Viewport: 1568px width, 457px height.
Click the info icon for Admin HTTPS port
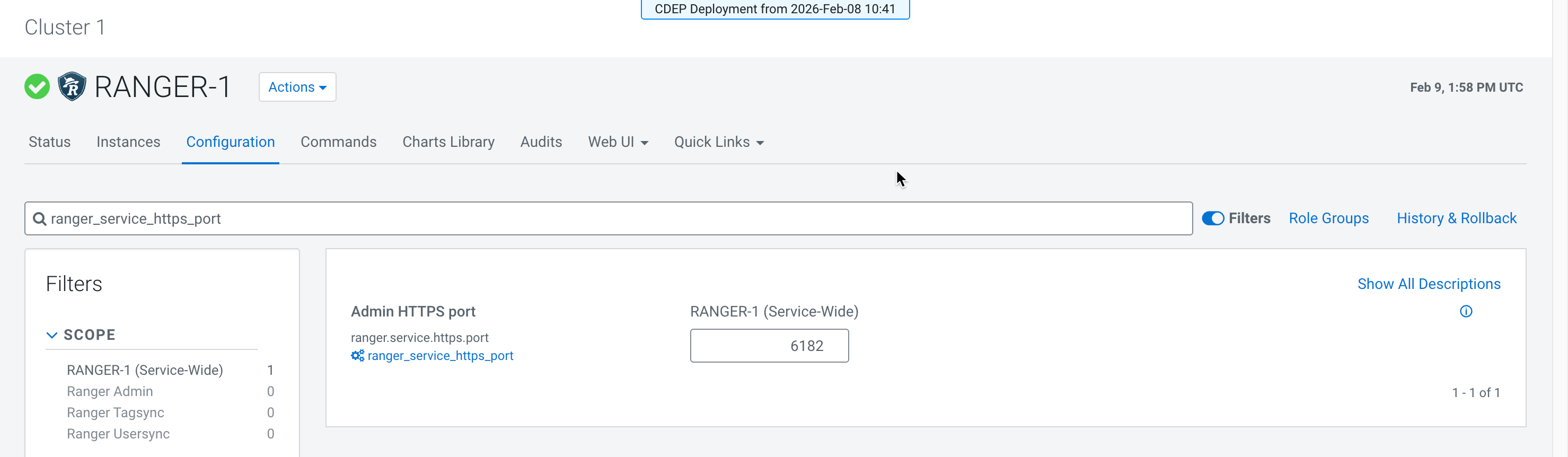tap(1466, 312)
